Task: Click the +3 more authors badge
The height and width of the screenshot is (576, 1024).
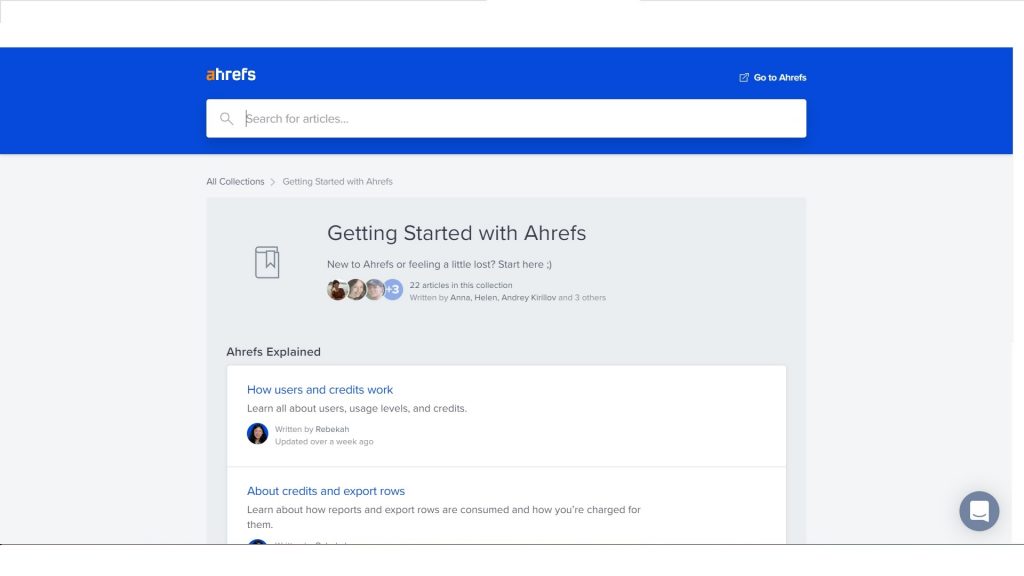Action: point(393,290)
